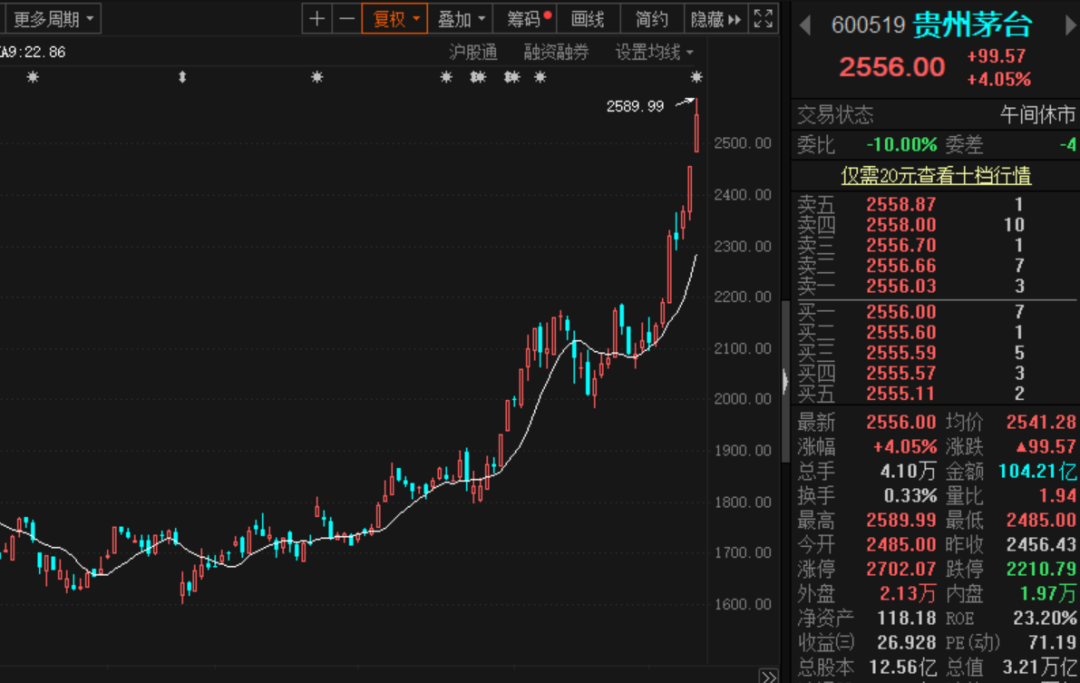1080x683 pixels.
Task: Click the rightmost star event marker
Action: tap(697, 77)
